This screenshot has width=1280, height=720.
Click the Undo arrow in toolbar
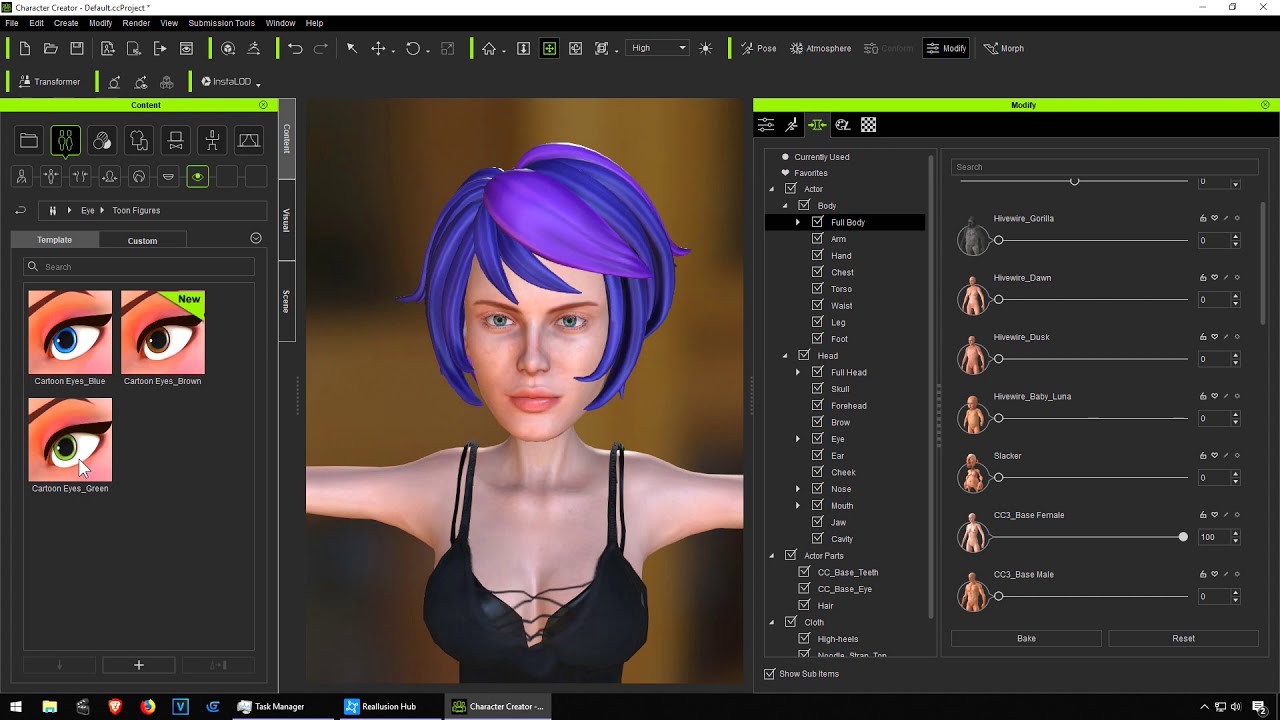295,48
